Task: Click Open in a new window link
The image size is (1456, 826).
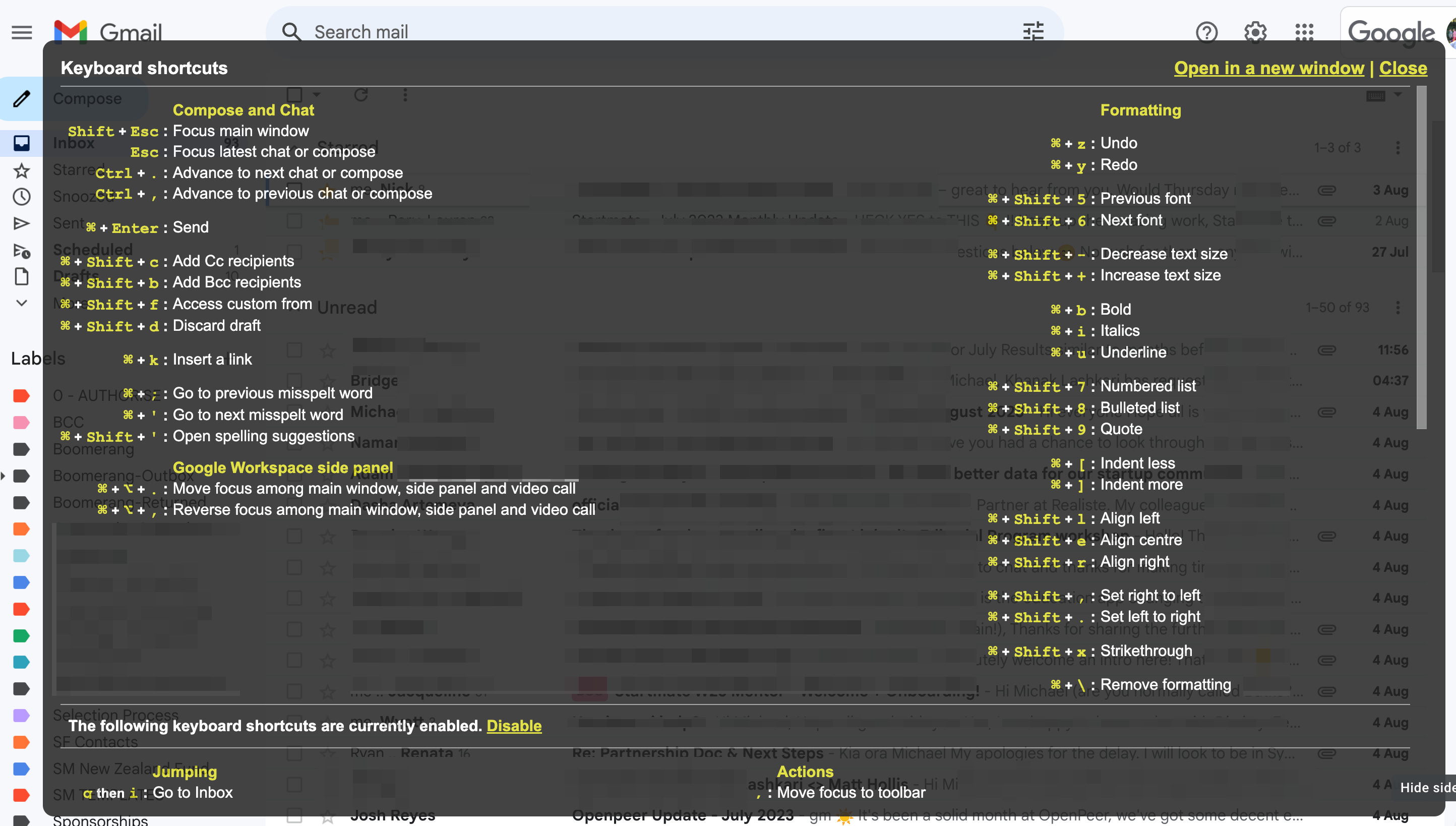Action: [x=1268, y=68]
